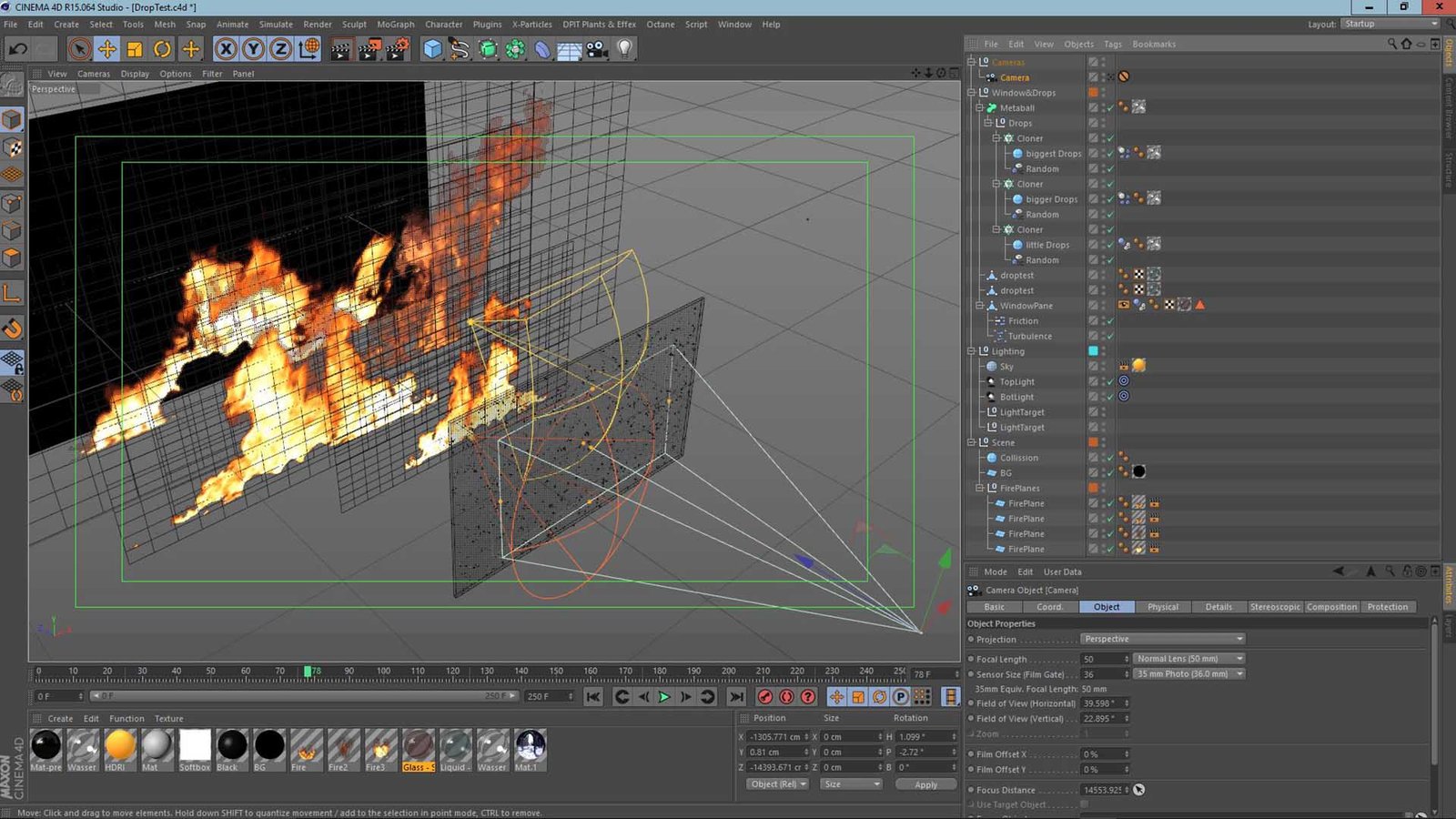Click the Camera object toolbar icon

click(x=597, y=49)
